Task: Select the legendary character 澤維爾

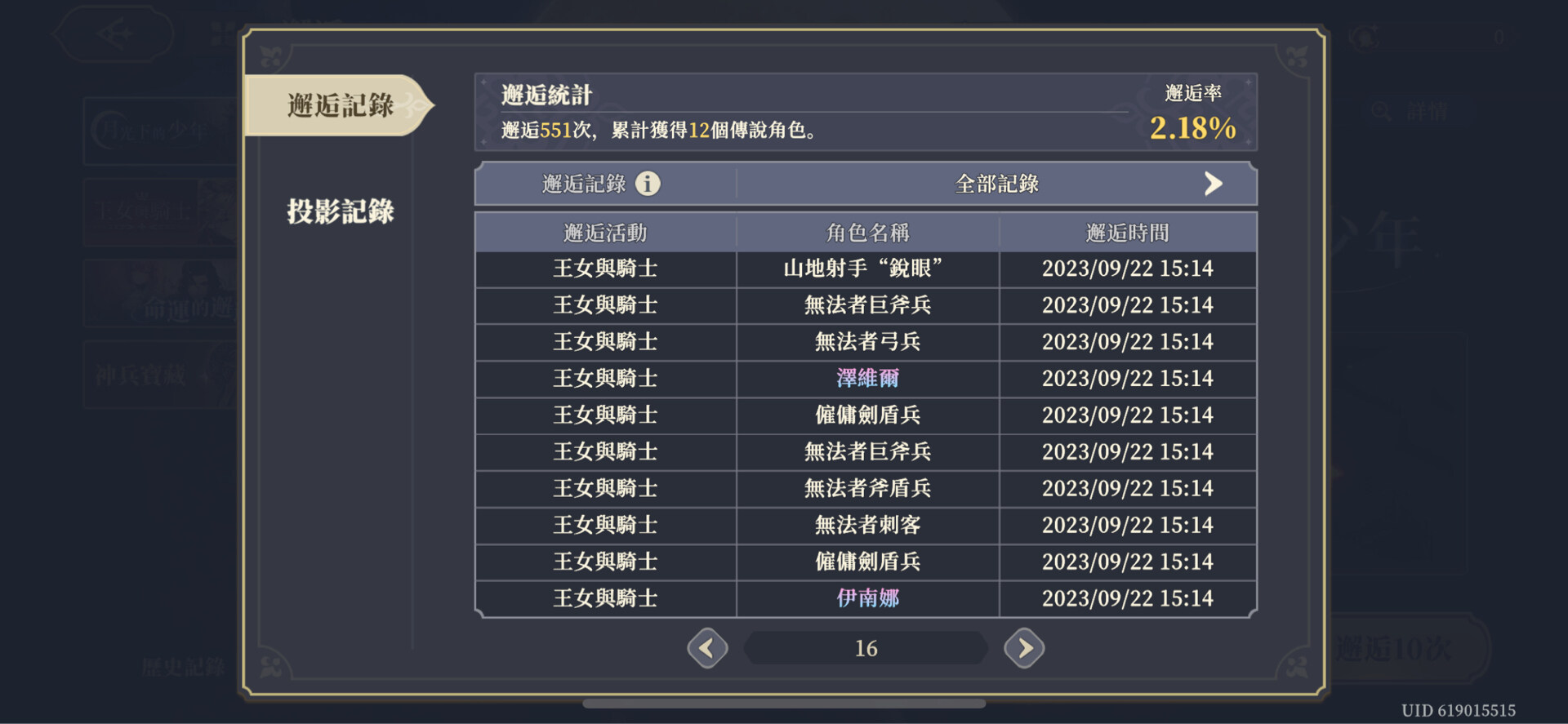Action: (x=867, y=379)
